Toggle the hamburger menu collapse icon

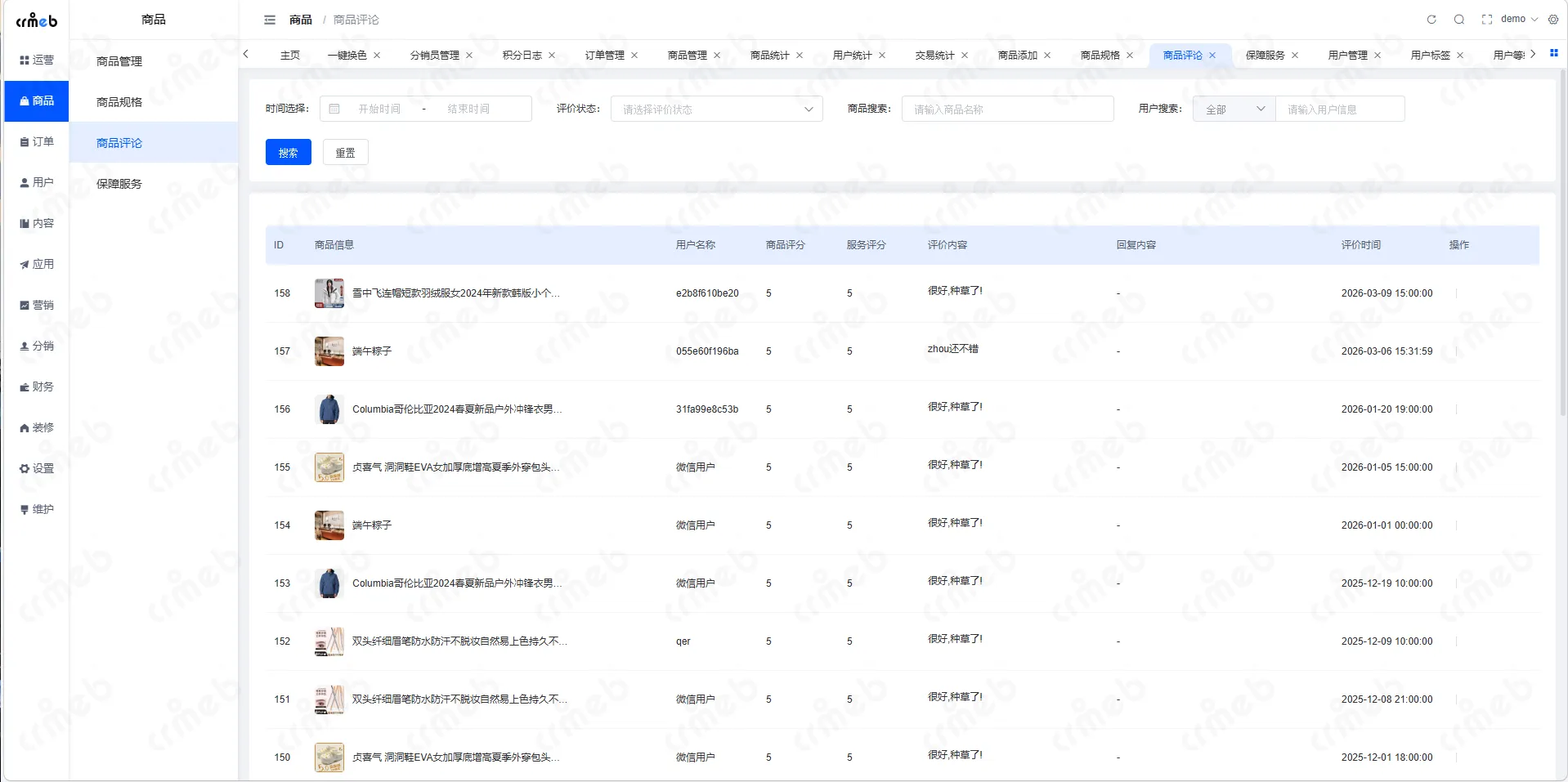pyautogui.click(x=270, y=20)
